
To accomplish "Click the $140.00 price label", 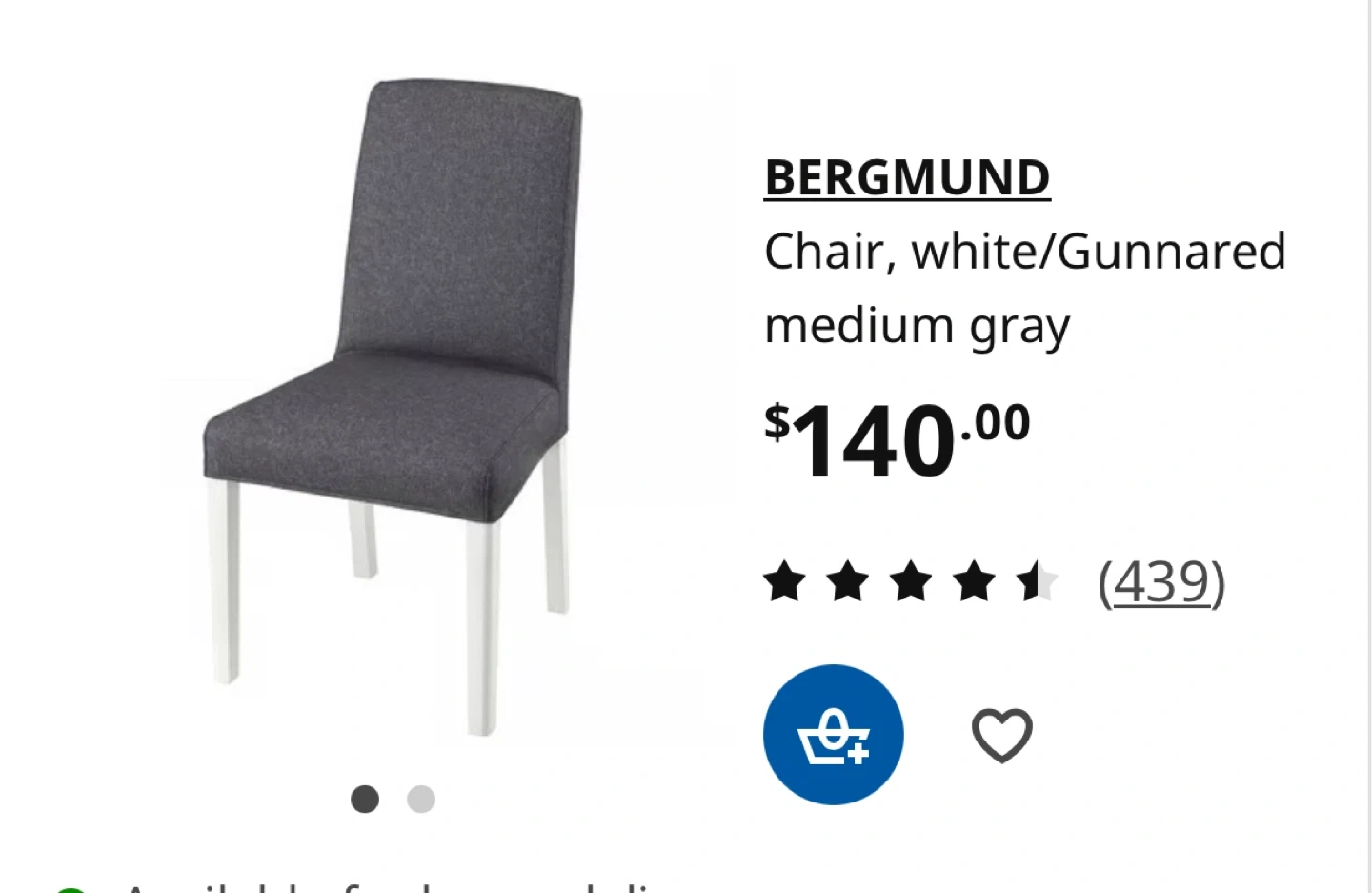I will 898,440.
